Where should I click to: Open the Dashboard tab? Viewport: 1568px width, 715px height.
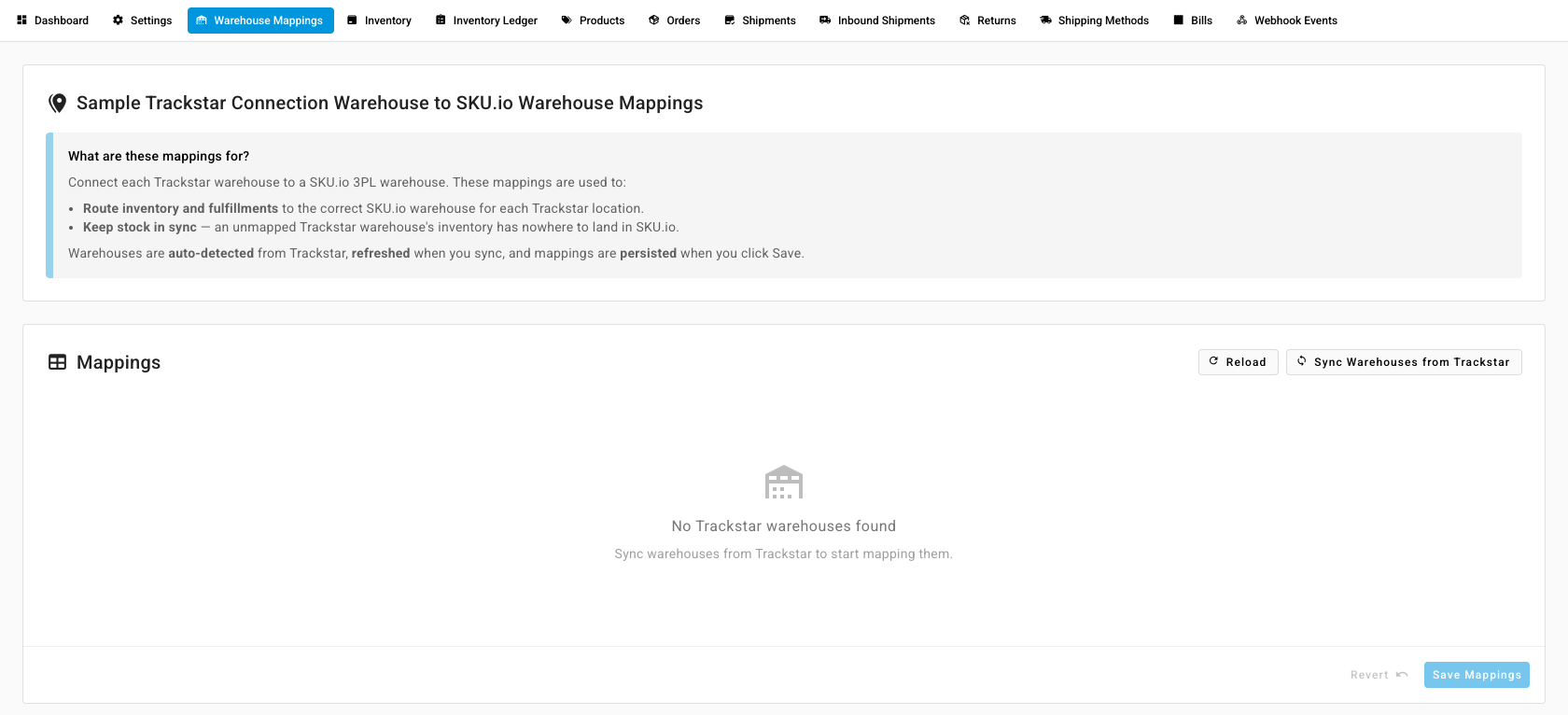pos(52,21)
